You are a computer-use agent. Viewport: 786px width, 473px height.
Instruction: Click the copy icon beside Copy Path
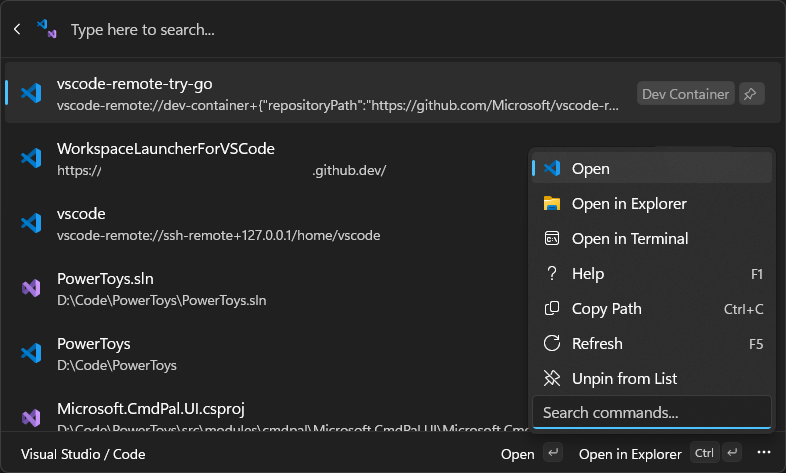pyautogui.click(x=552, y=309)
